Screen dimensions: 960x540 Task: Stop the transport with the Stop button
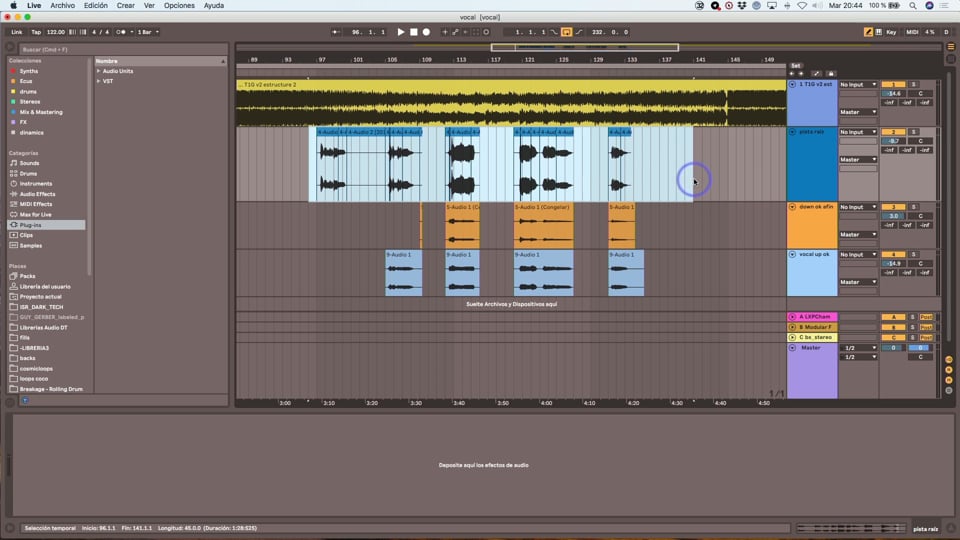click(x=414, y=32)
